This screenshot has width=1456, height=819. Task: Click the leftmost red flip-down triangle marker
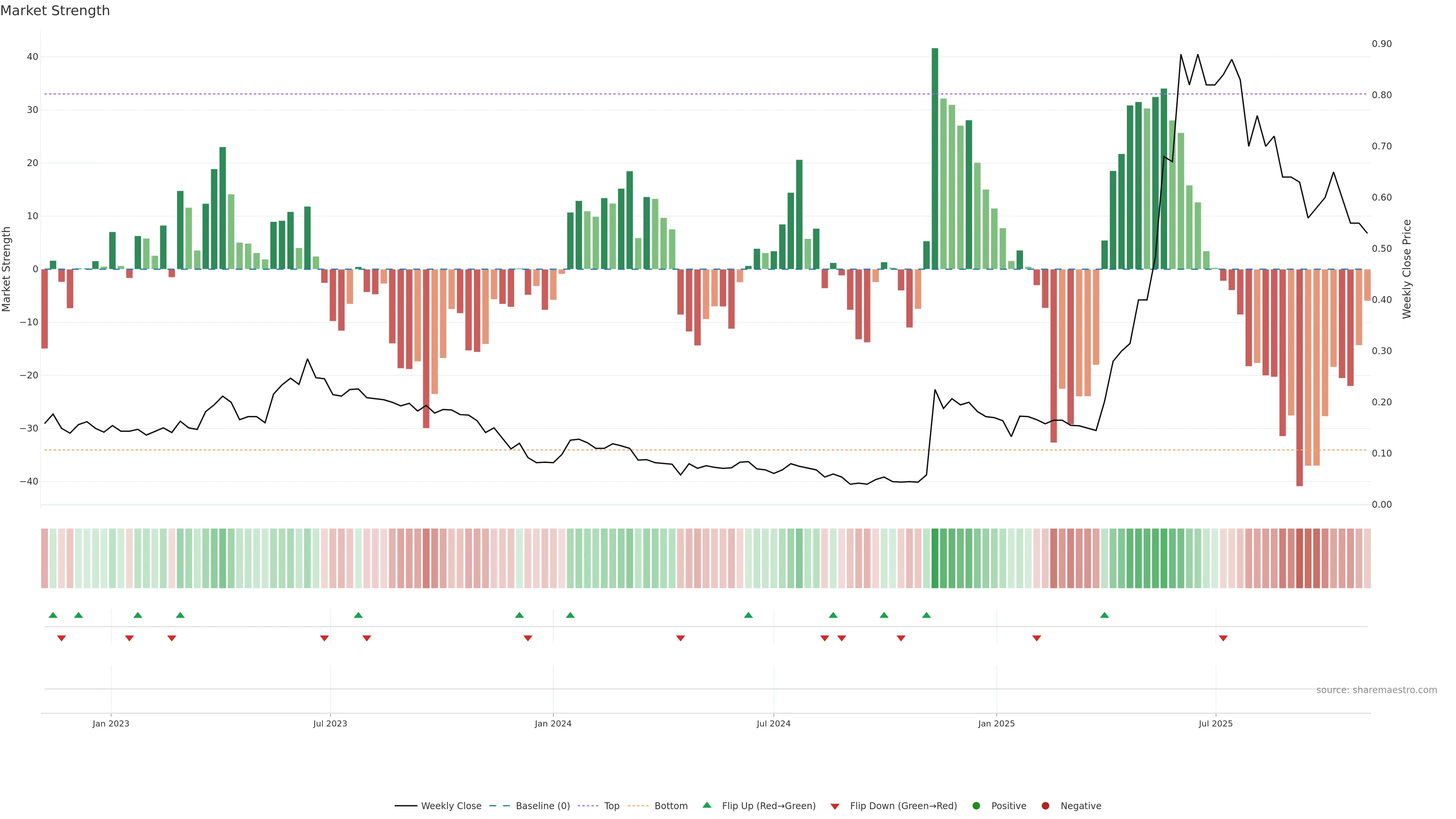[x=61, y=638]
